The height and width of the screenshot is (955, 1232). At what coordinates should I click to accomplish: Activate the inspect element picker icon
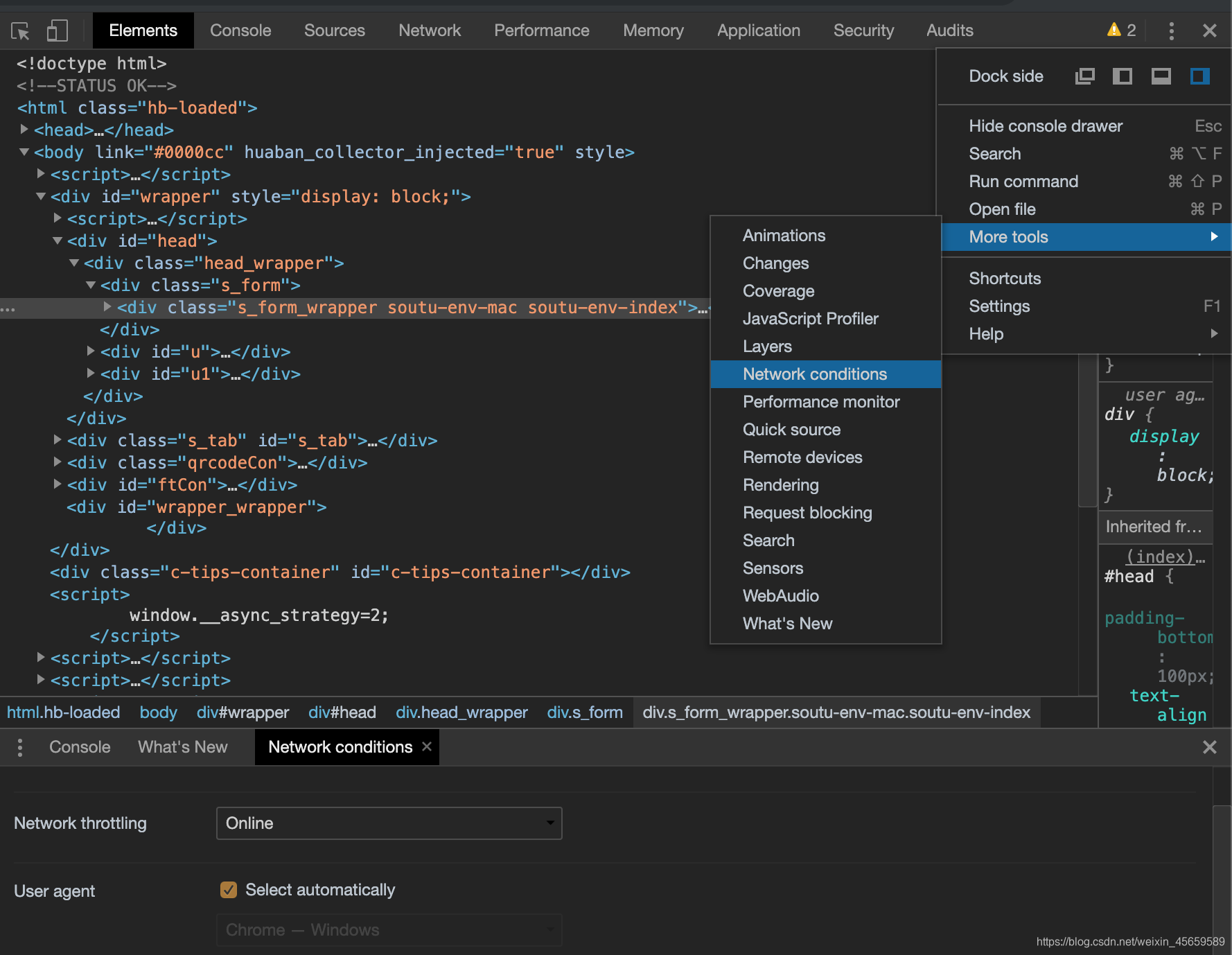20,30
